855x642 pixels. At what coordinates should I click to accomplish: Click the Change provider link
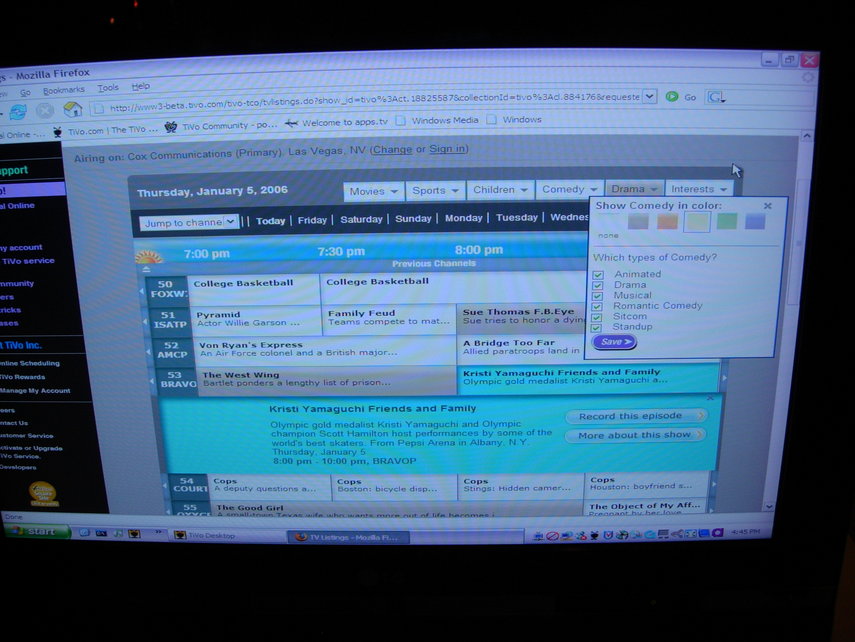(x=392, y=150)
